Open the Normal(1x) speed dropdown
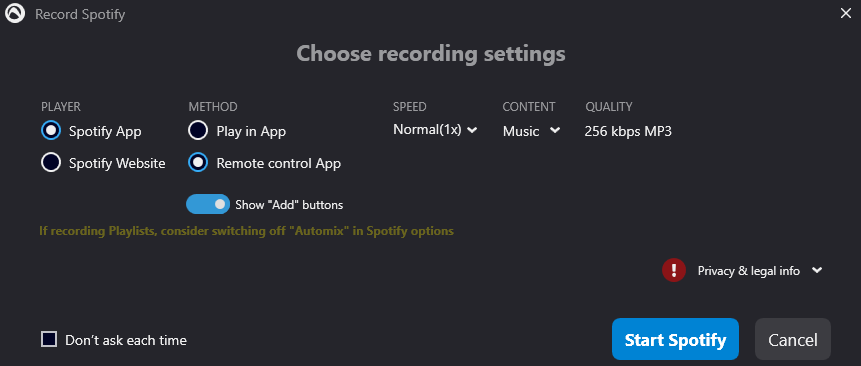Image resolution: width=861 pixels, height=366 pixels. [435, 131]
